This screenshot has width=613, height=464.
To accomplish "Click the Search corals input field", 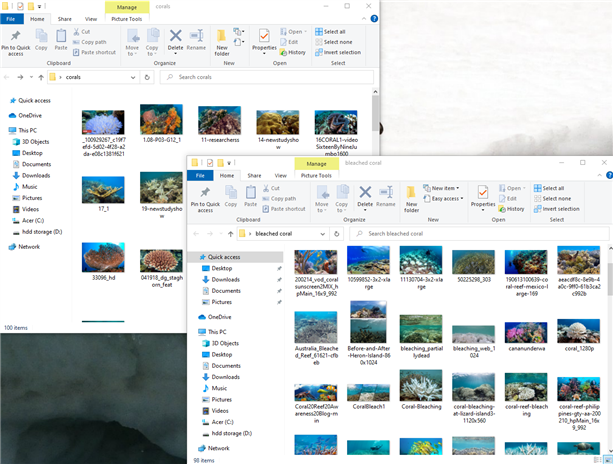I will [267, 77].
